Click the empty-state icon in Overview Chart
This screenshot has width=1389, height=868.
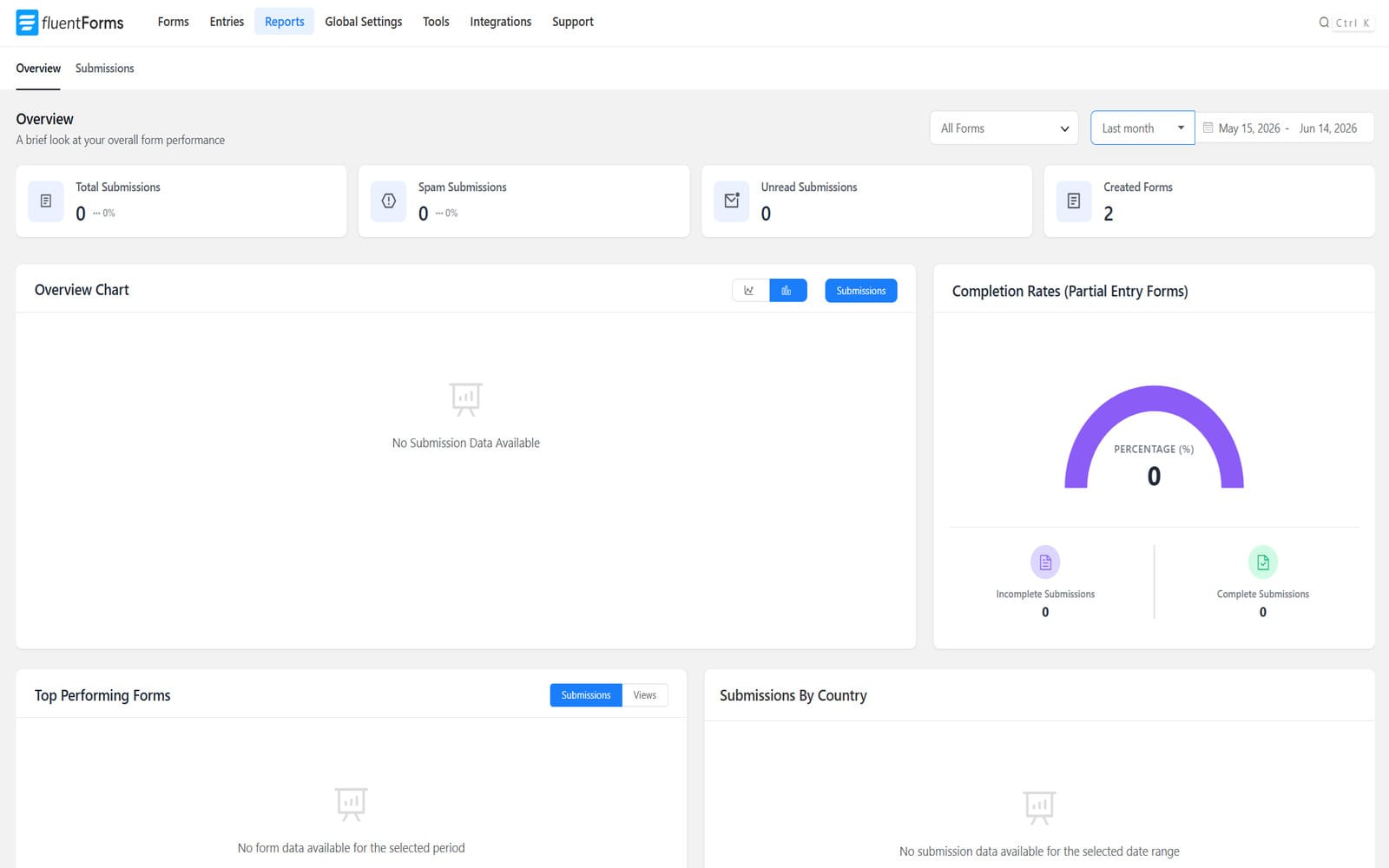pyautogui.click(x=466, y=399)
